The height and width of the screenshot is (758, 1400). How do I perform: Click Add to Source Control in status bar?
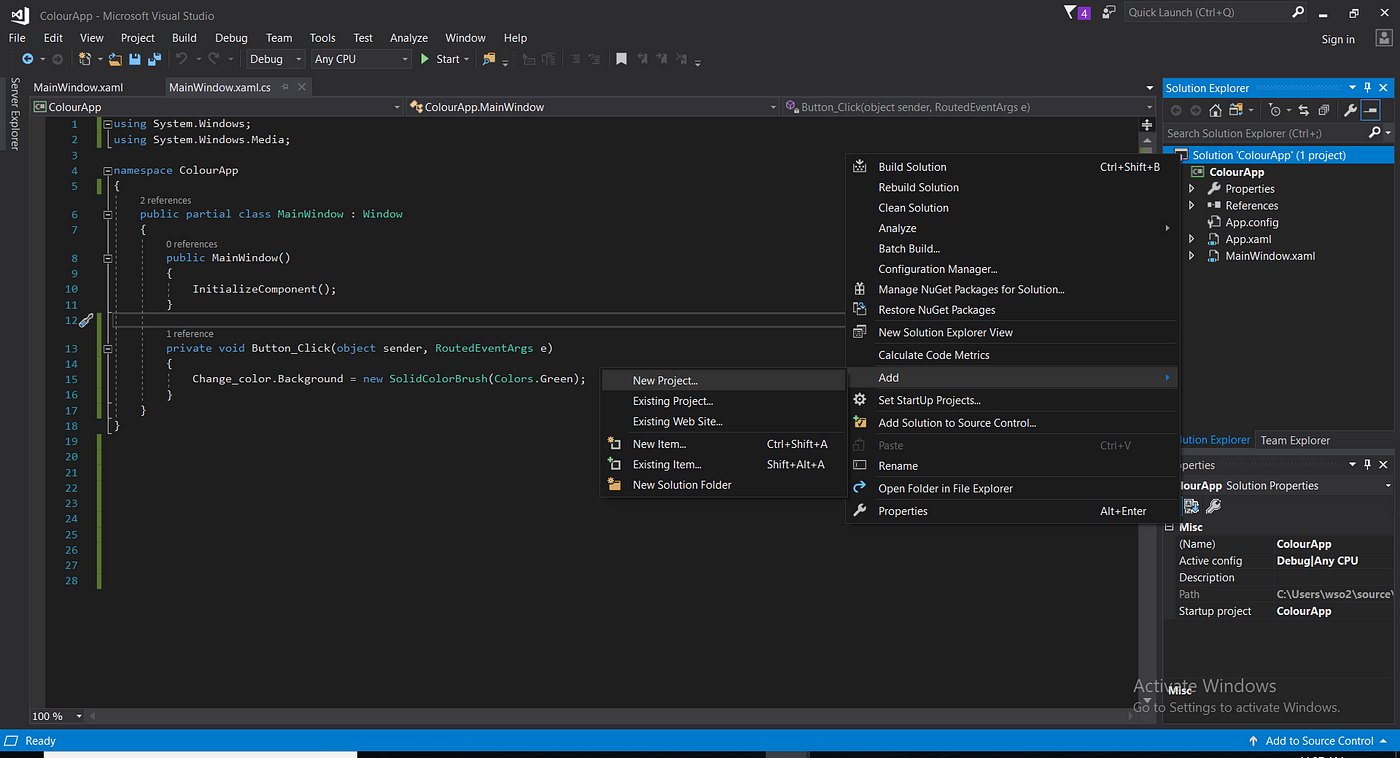[x=1318, y=741]
